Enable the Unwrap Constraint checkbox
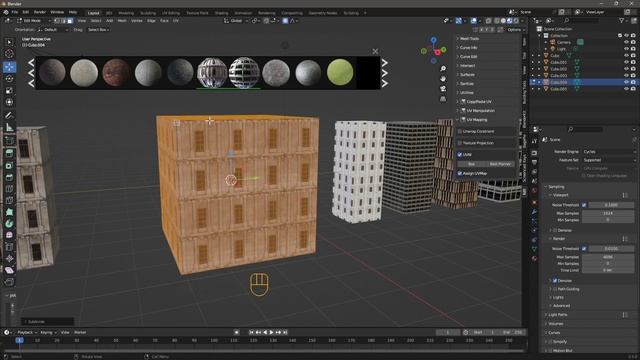The height and width of the screenshot is (360, 640). point(460,131)
